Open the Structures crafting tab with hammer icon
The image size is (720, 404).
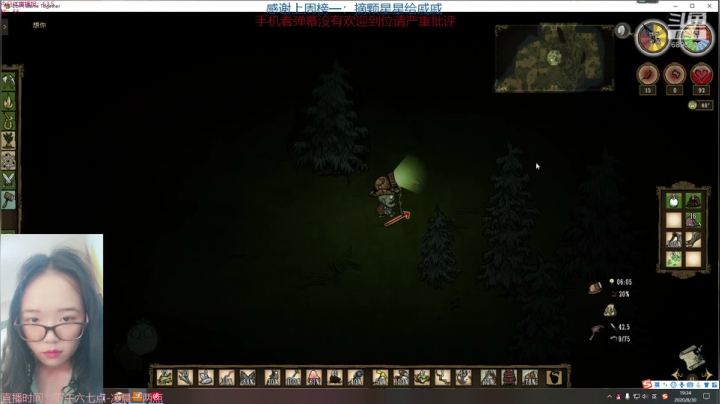(x=8, y=200)
